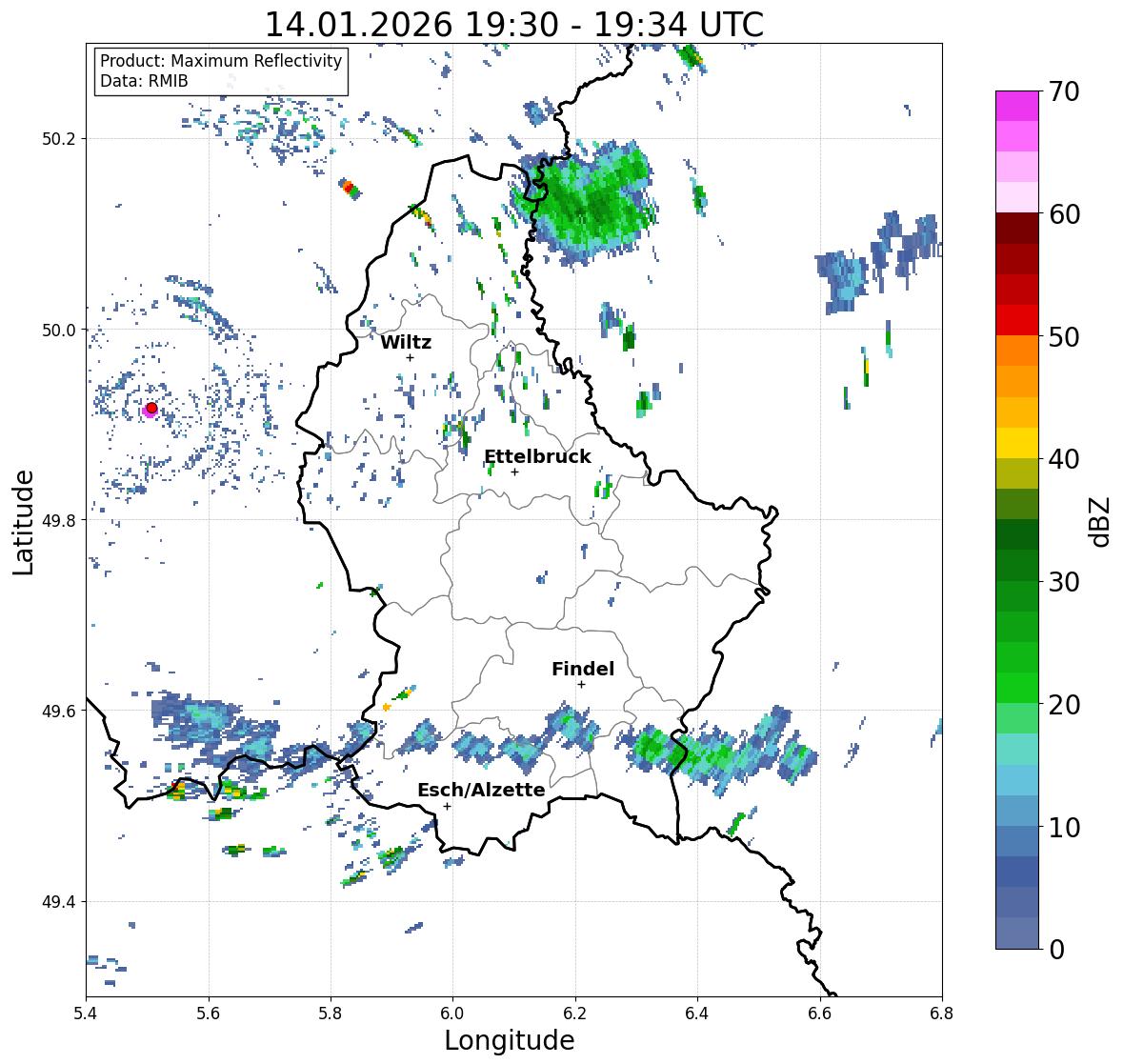Image resolution: width=1123 pixels, height=1064 pixels.
Task: Click latitude tick label 49.8
Action: pos(59,520)
